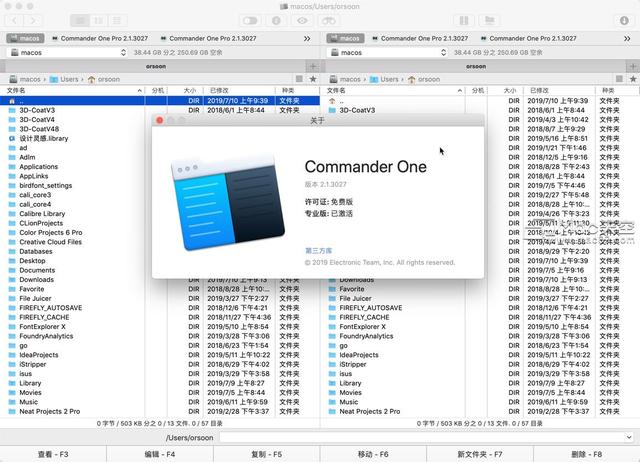
Task: Open right panel favorites star icon
Action: pos(633,79)
